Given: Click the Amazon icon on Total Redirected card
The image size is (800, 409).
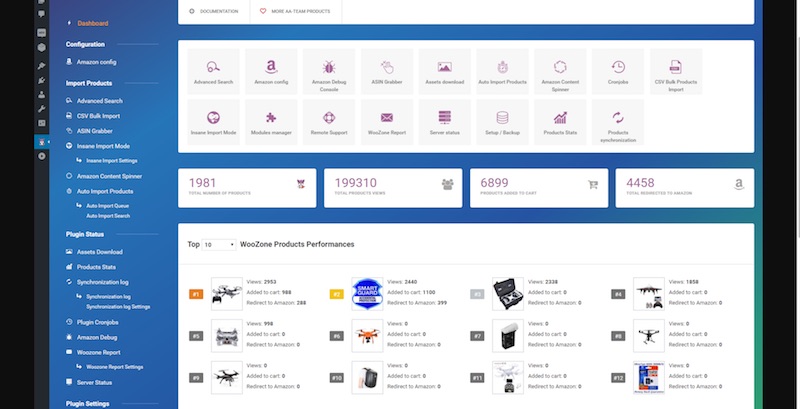Looking at the screenshot, I should [x=738, y=185].
